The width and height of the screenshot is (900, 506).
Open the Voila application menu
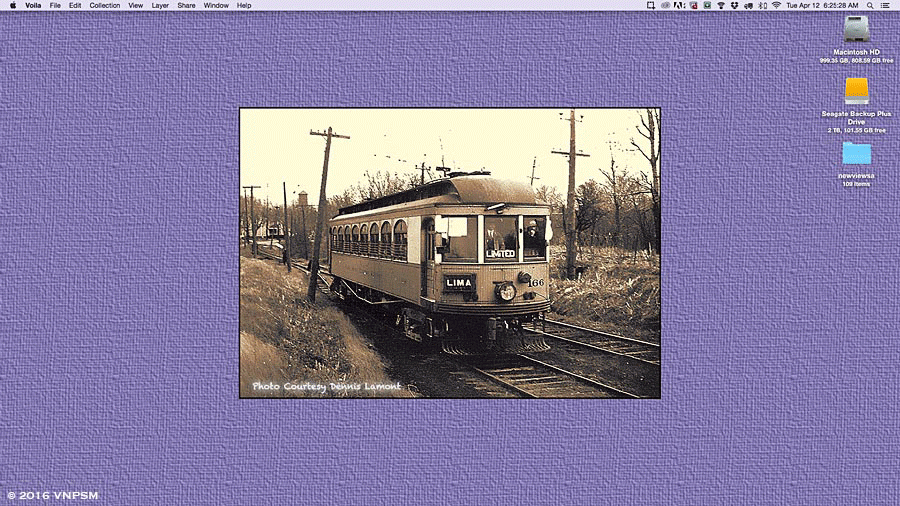point(33,5)
